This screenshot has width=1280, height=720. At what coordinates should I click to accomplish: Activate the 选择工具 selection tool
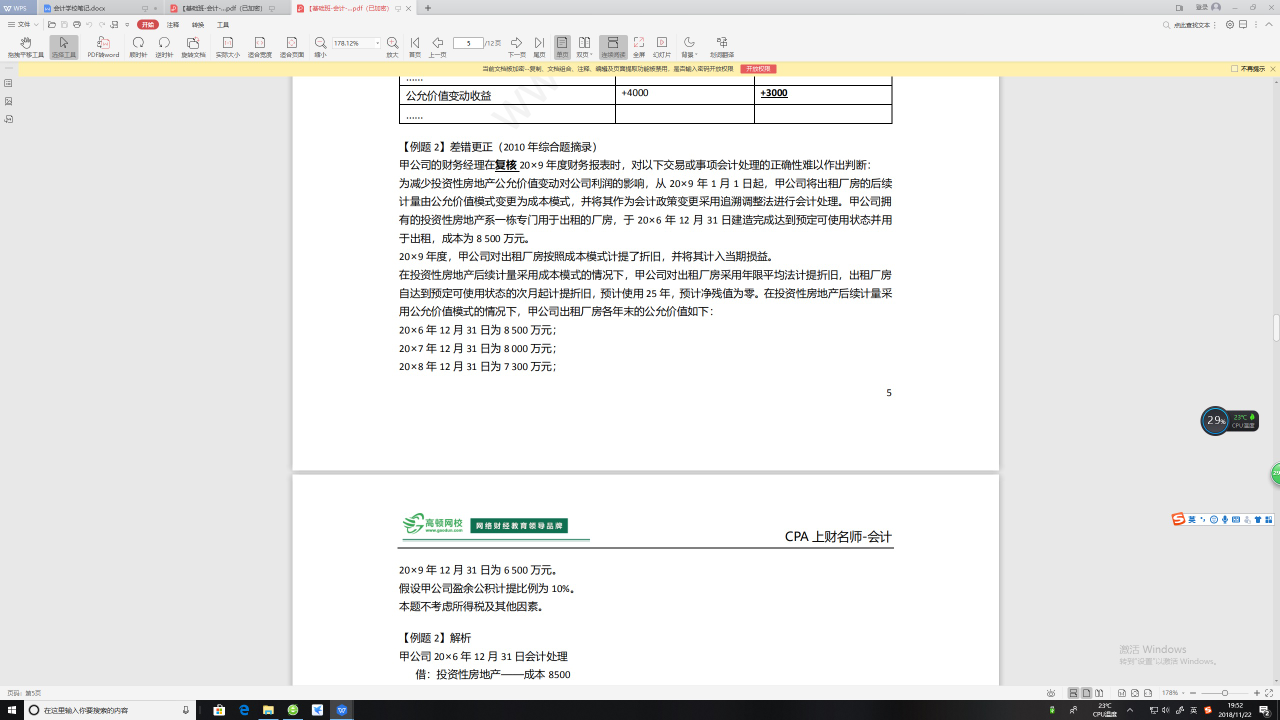(x=62, y=44)
